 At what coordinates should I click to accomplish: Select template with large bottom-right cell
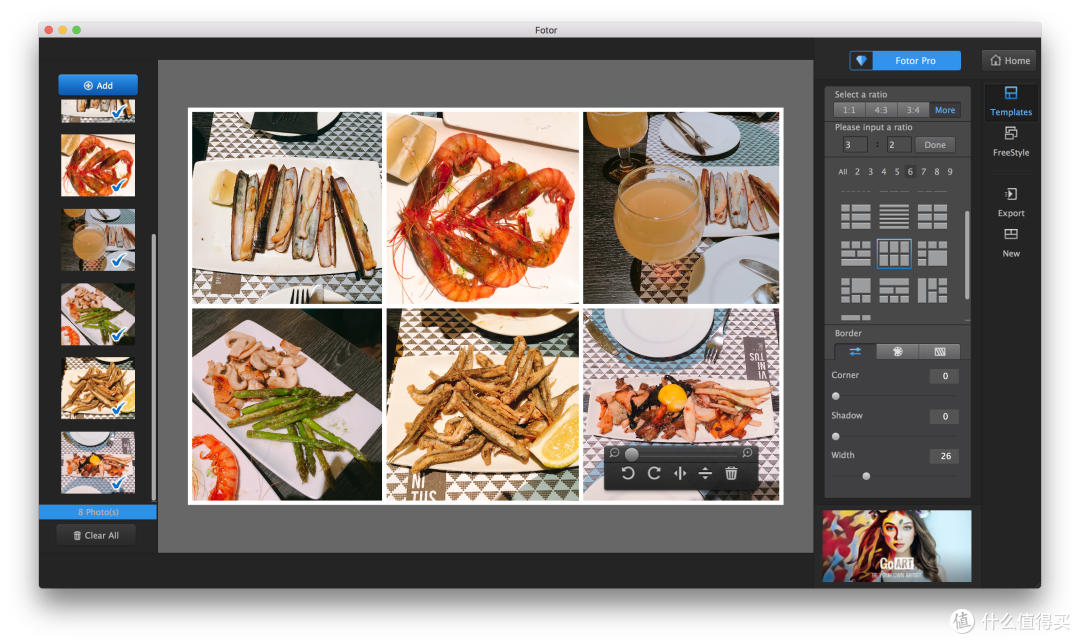[933, 253]
